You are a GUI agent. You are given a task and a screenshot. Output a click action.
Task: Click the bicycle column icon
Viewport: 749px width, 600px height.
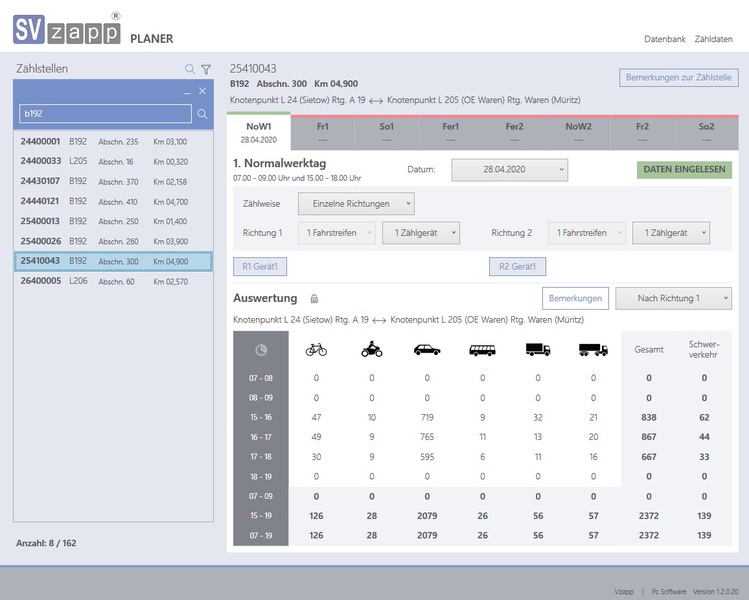click(x=316, y=350)
